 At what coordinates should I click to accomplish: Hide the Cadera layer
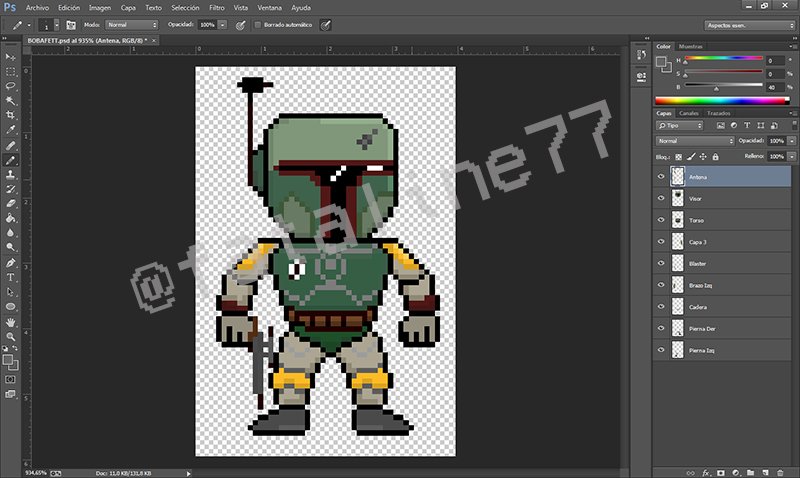(x=661, y=307)
